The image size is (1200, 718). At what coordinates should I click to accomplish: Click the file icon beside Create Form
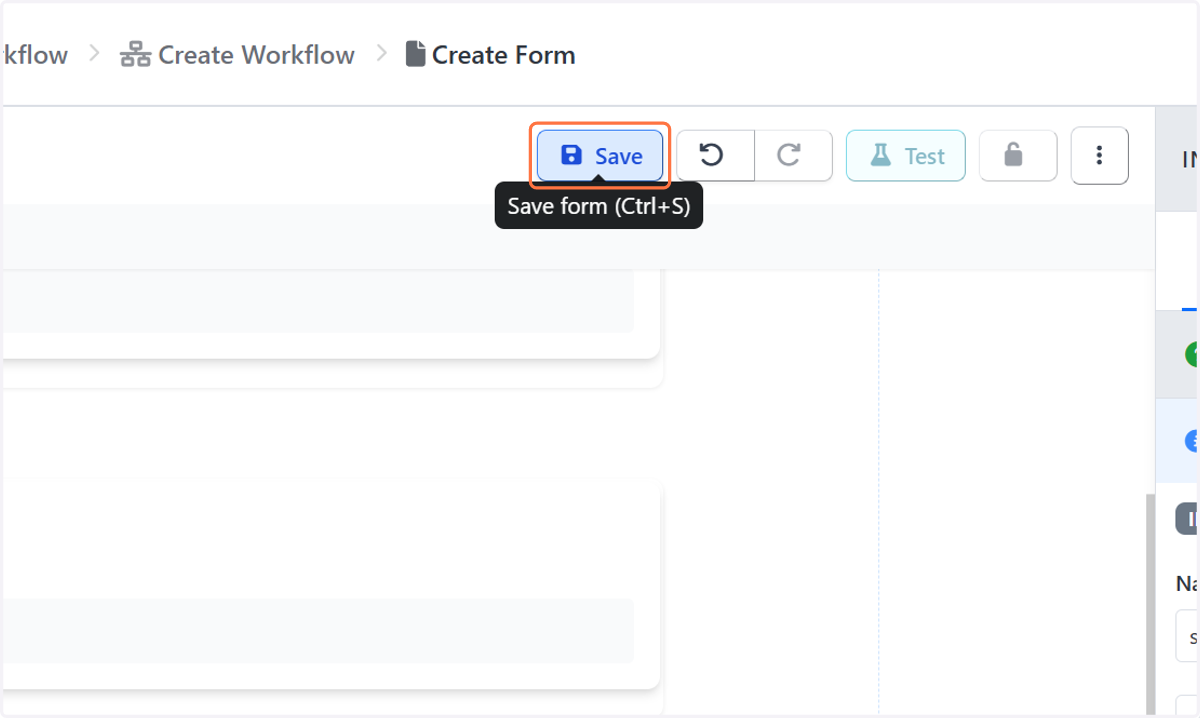click(415, 54)
